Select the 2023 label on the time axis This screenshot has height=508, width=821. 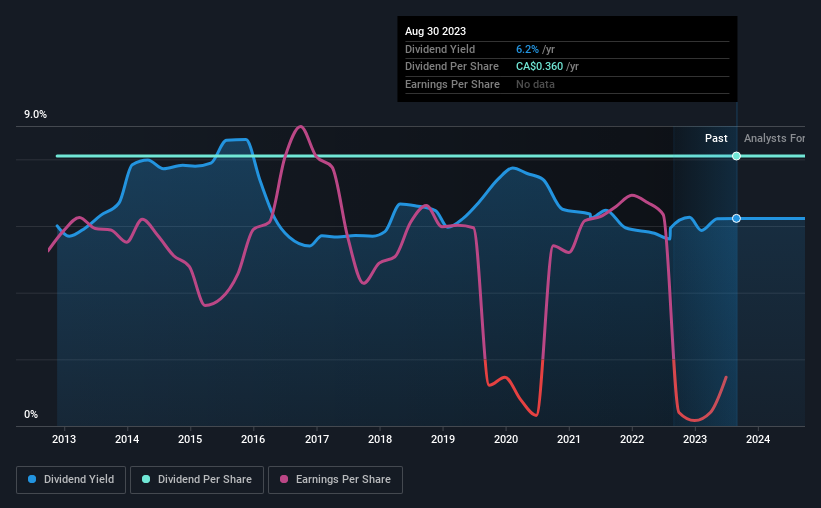pyautogui.click(x=695, y=439)
